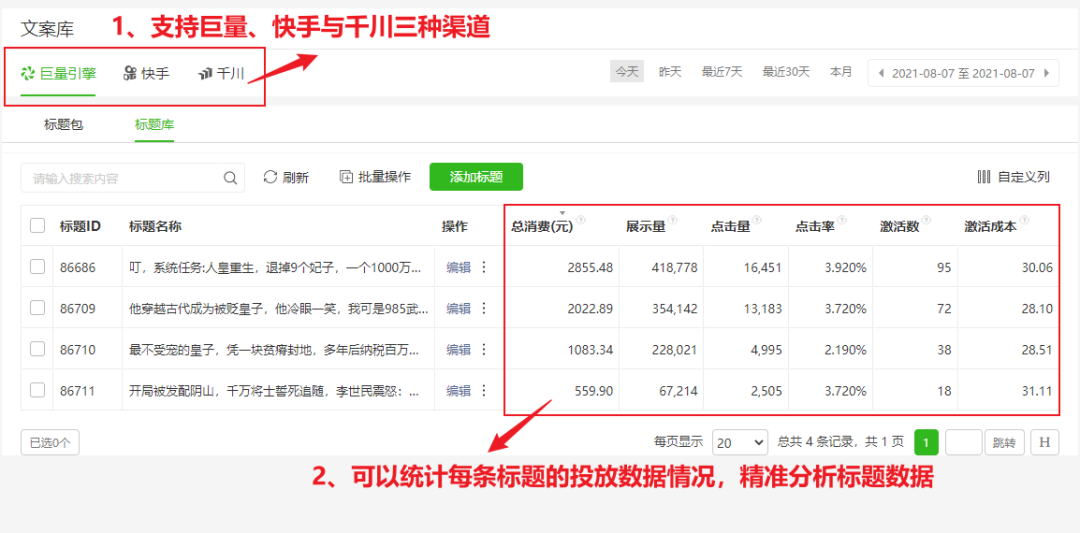Image resolution: width=1080 pixels, height=533 pixels.
Task: Open more options for row 86711
Action: pos(484,391)
